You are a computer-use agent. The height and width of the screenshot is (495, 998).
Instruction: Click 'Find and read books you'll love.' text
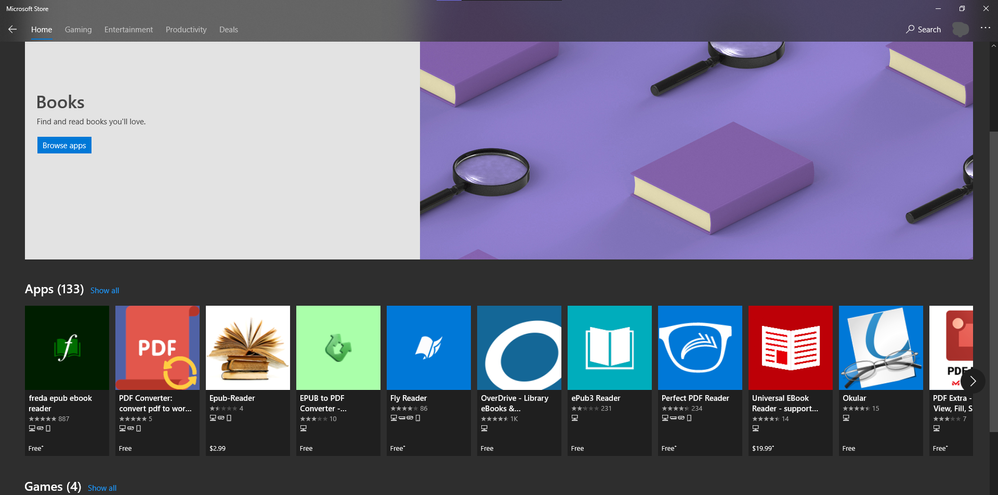(x=91, y=122)
